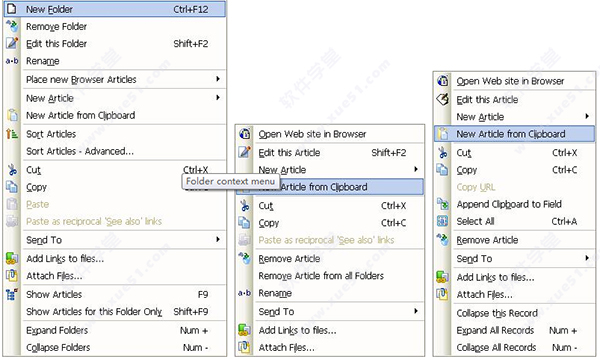
Task: Click the globe icon in middle article menu
Action: [245, 134]
